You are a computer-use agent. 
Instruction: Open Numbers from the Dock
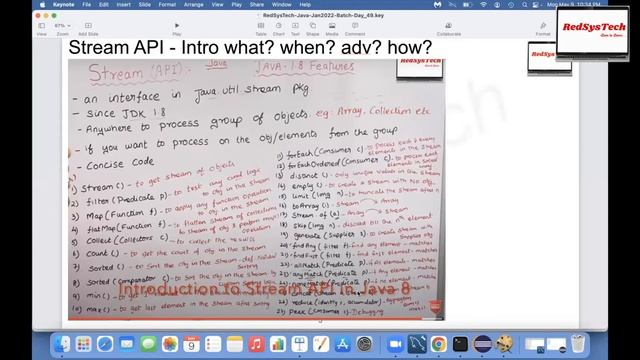tap(278, 344)
